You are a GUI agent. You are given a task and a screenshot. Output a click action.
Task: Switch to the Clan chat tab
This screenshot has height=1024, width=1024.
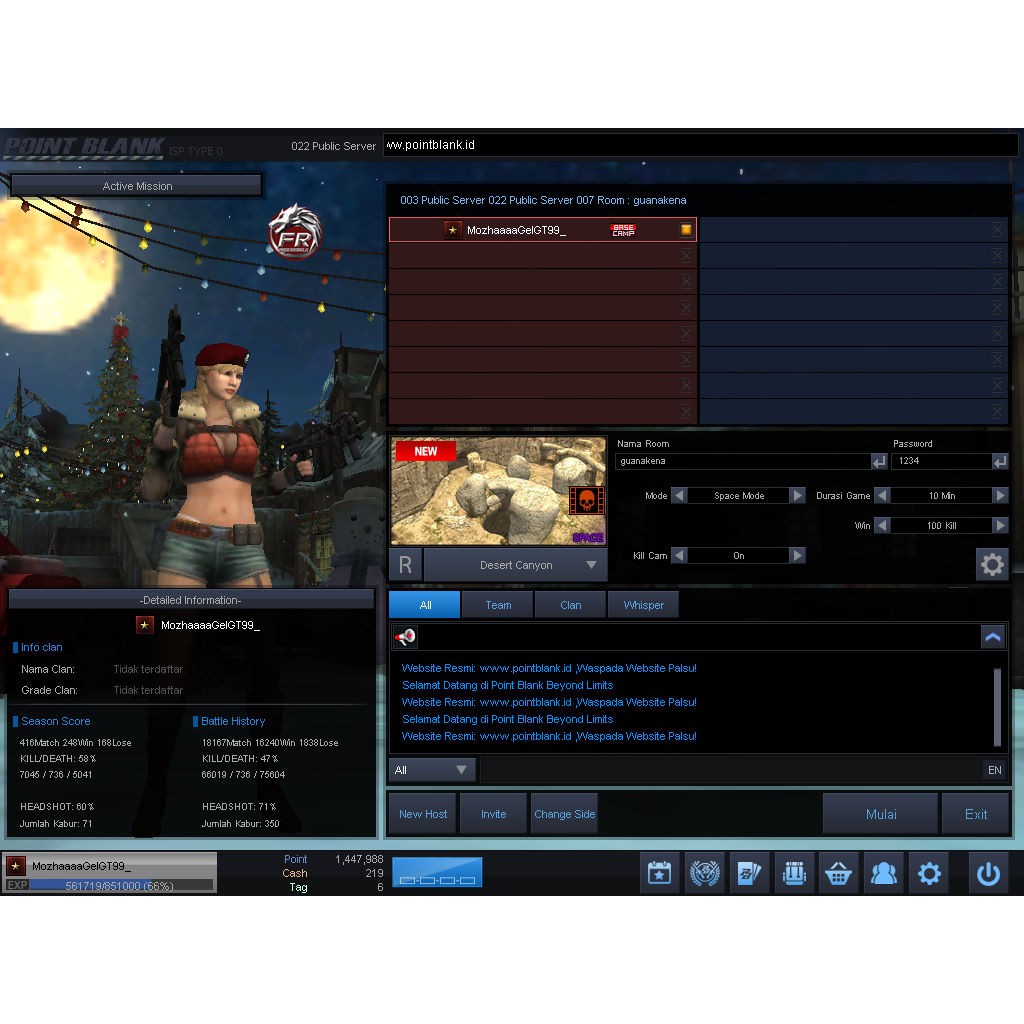coord(570,605)
